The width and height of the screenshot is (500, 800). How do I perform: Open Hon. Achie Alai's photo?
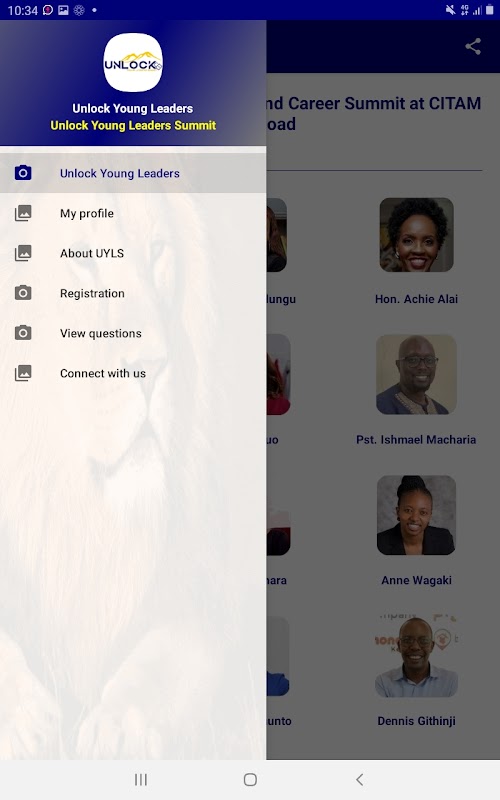tap(416, 235)
